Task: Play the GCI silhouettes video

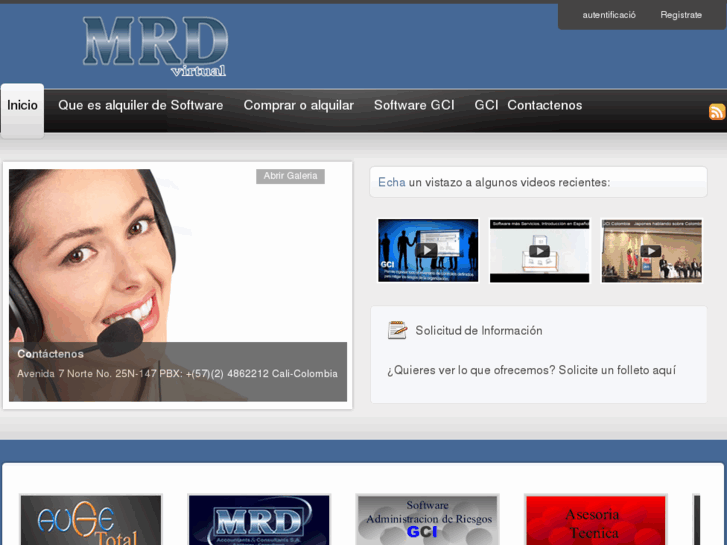Action: coord(428,250)
